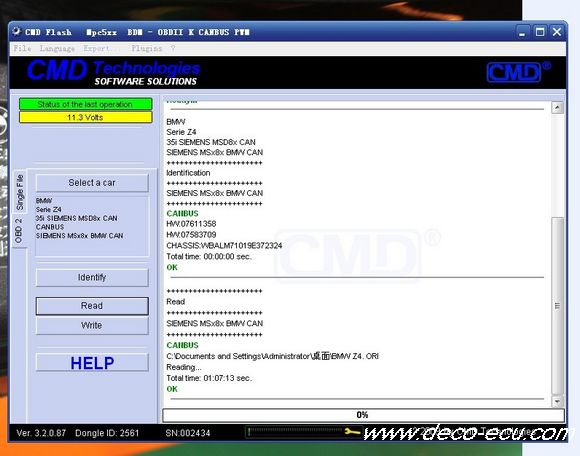580x456 pixels.
Task: Close the CMD Flash window
Action: click(x=557, y=32)
